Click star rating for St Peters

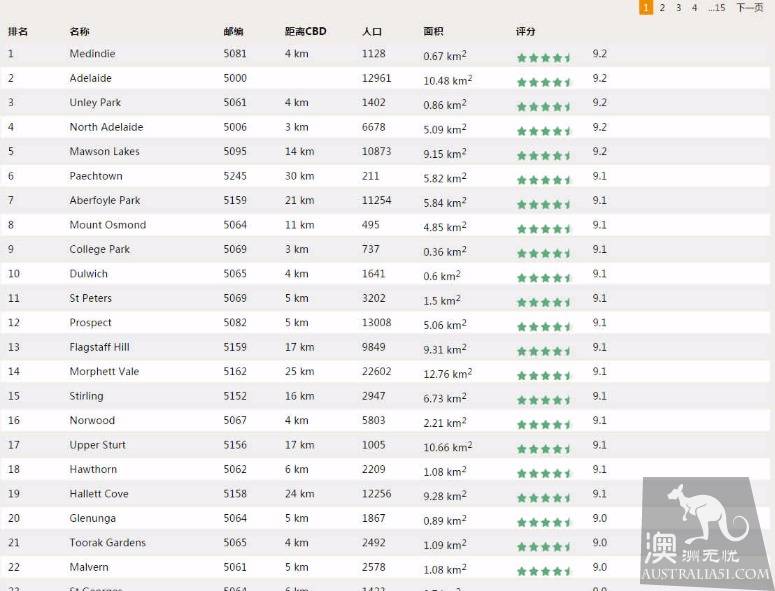pyautogui.click(x=544, y=302)
